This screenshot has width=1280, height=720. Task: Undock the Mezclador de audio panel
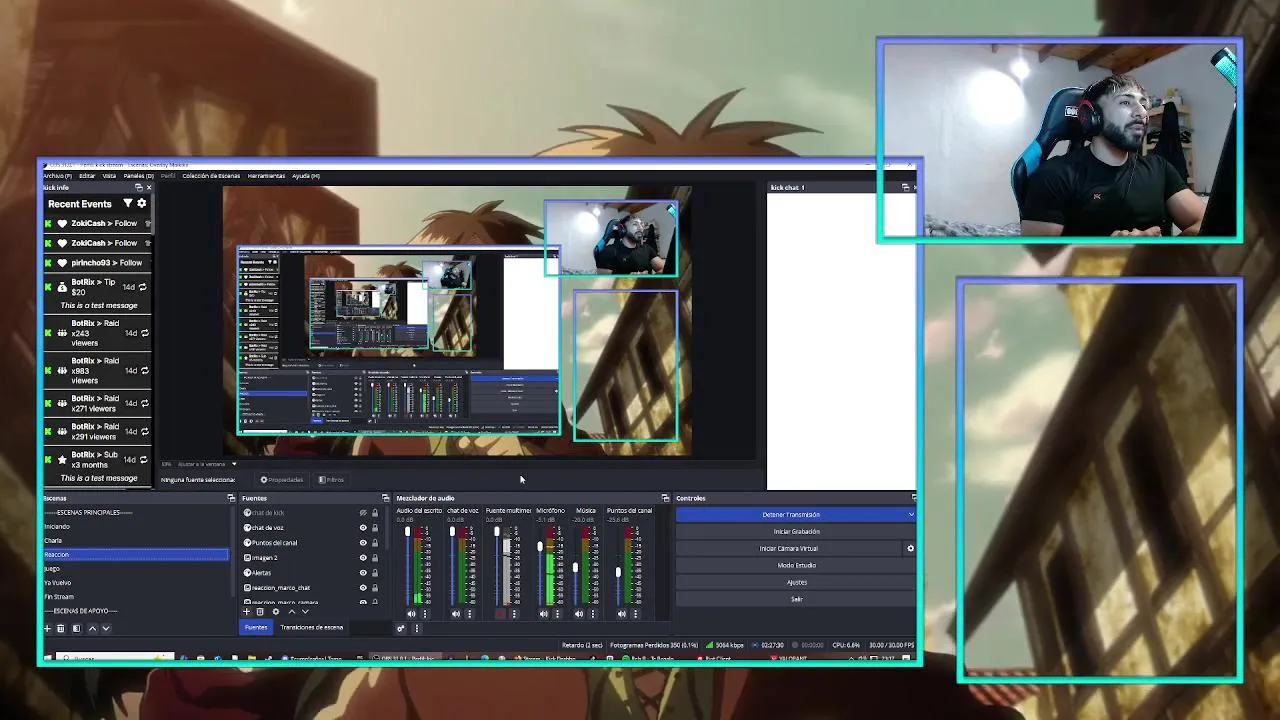point(665,498)
